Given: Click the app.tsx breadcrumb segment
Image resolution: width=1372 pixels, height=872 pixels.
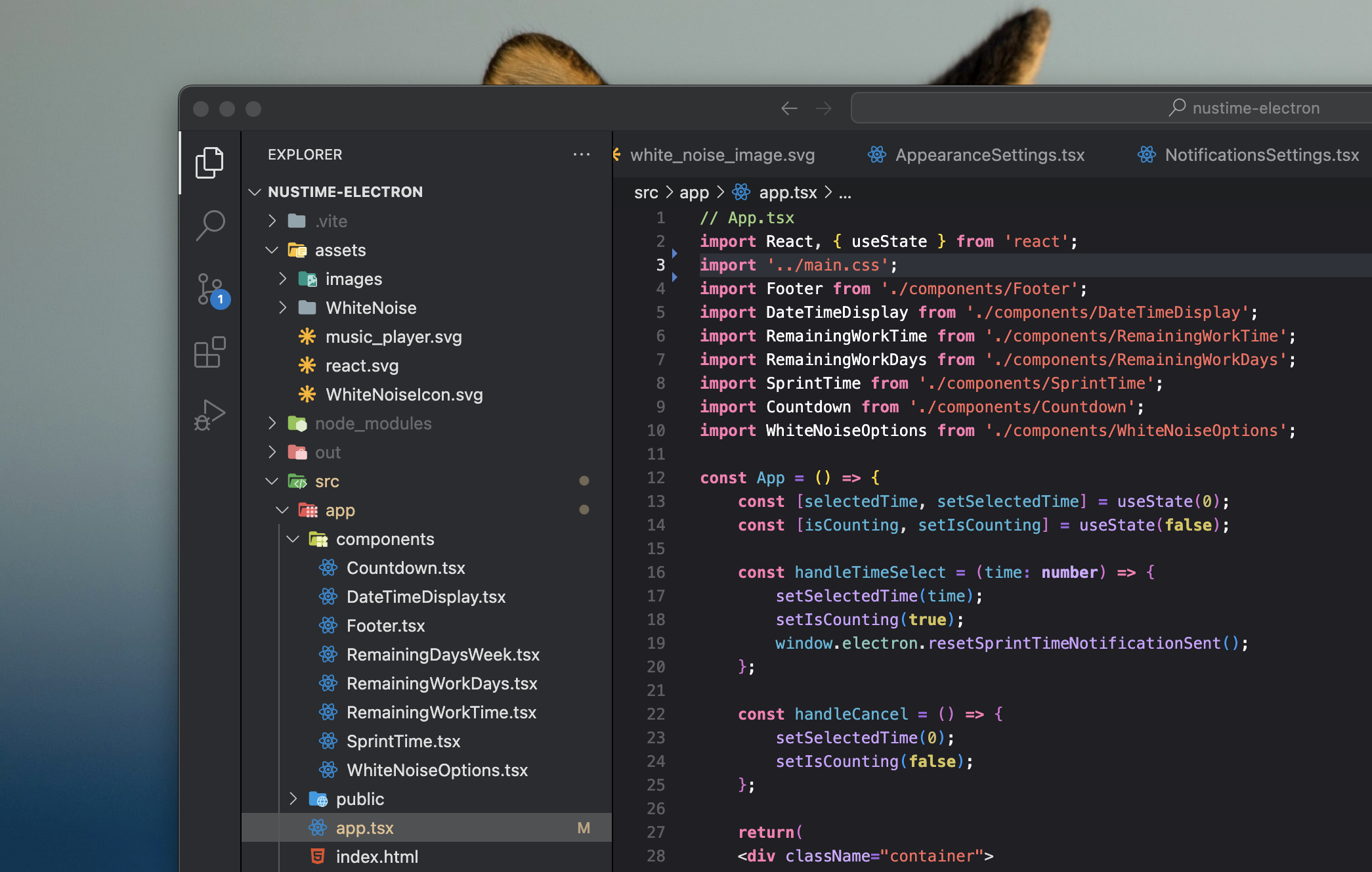Looking at the screenshot, I should click(x=775, y=192).
